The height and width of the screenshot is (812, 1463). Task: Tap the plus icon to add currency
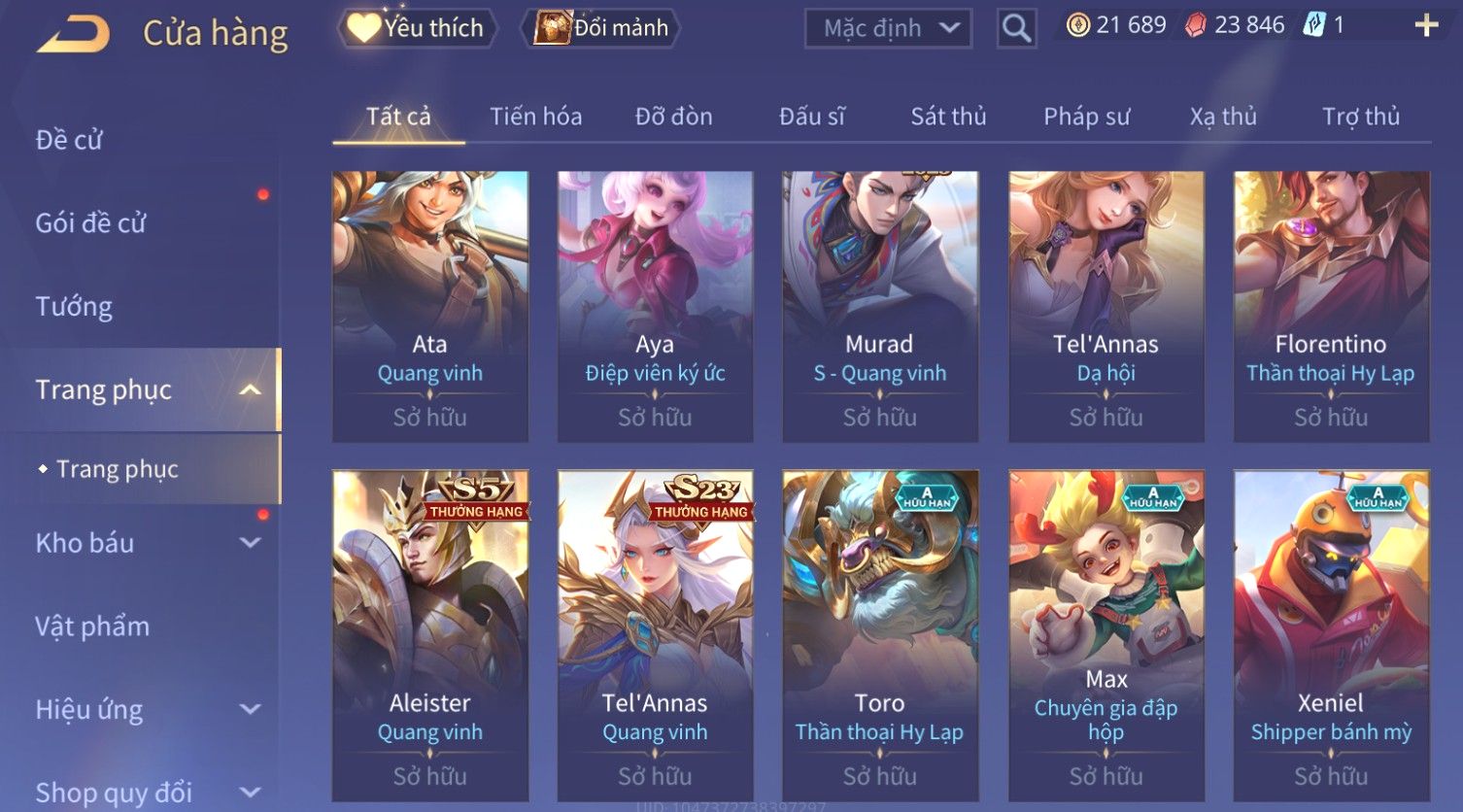[1426, 25]
